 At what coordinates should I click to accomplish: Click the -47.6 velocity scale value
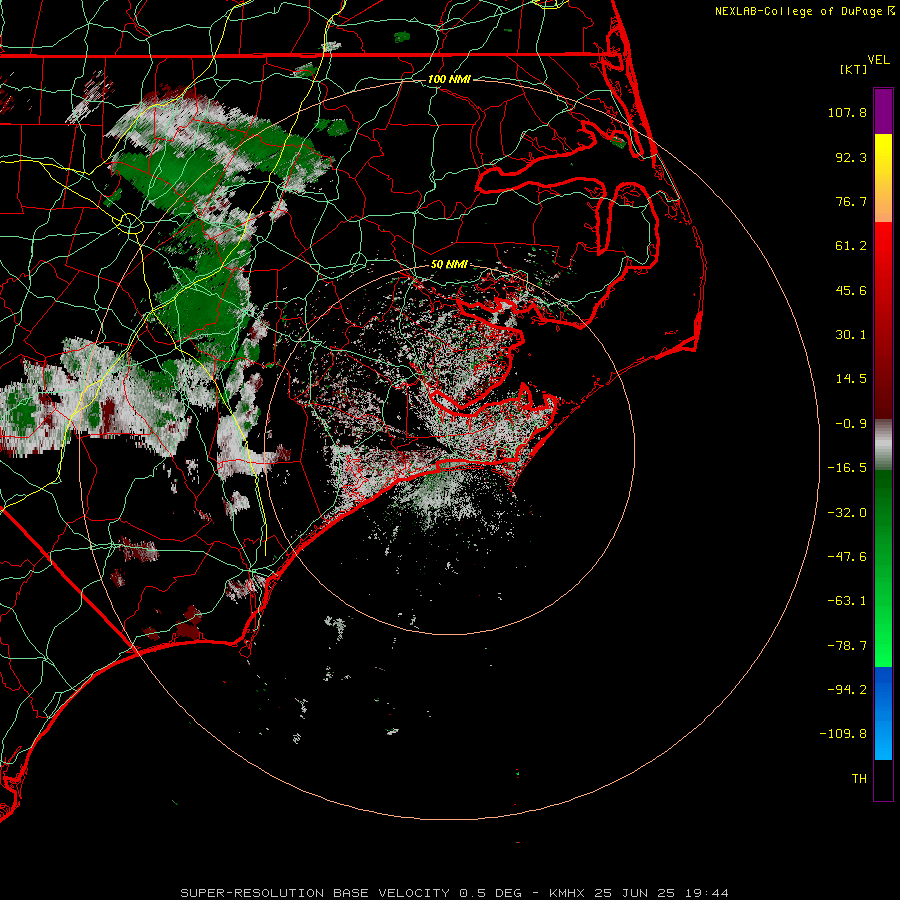tap(847, 557)
